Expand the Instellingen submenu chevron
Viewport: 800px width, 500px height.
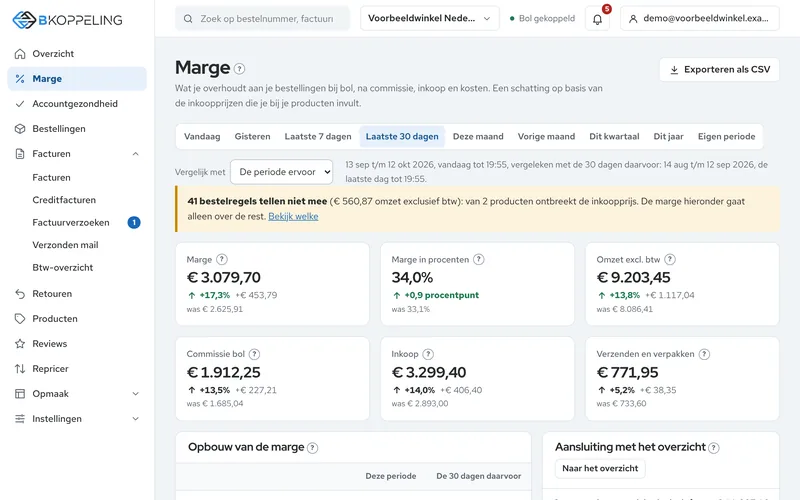[135, 418]
